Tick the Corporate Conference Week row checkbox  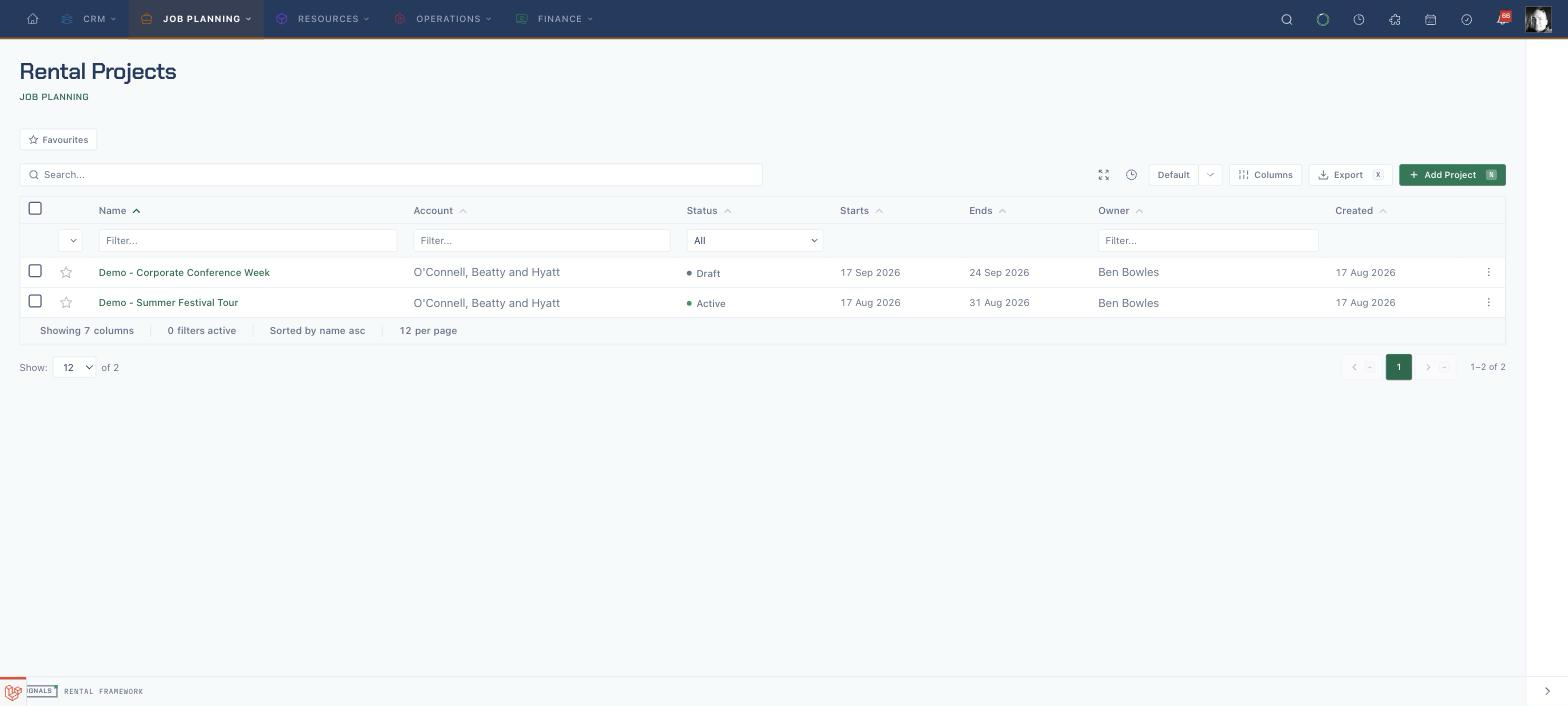click(x=35, y=271)
